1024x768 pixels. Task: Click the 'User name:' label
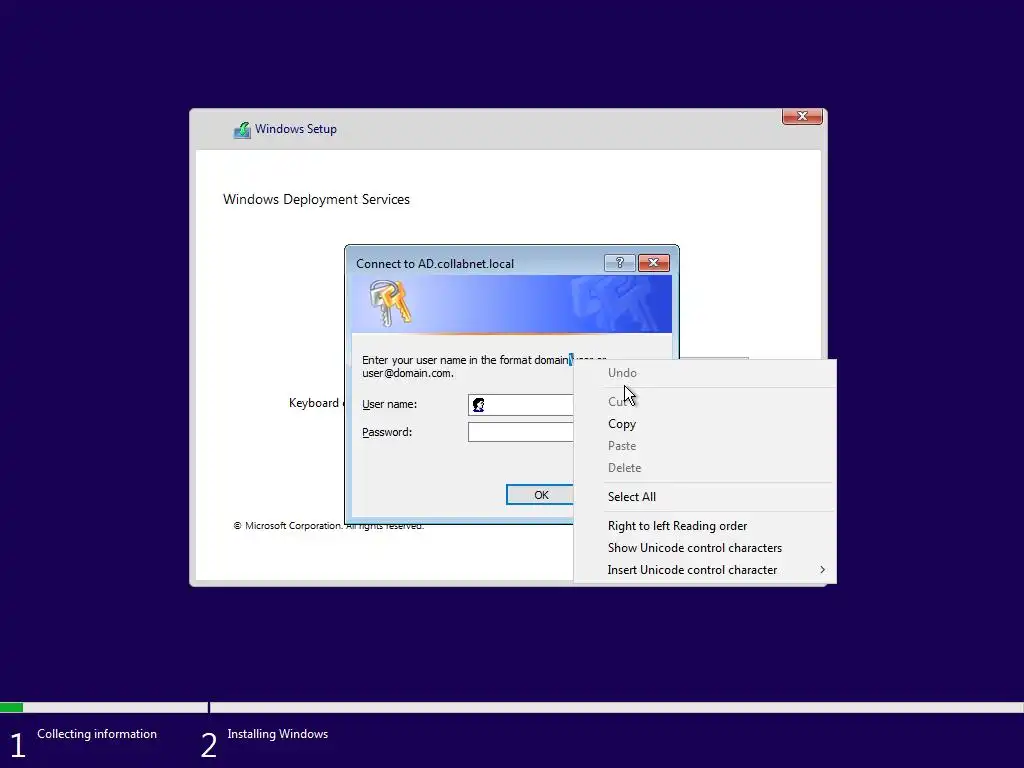pyautogui.click(x=389, y=404)
